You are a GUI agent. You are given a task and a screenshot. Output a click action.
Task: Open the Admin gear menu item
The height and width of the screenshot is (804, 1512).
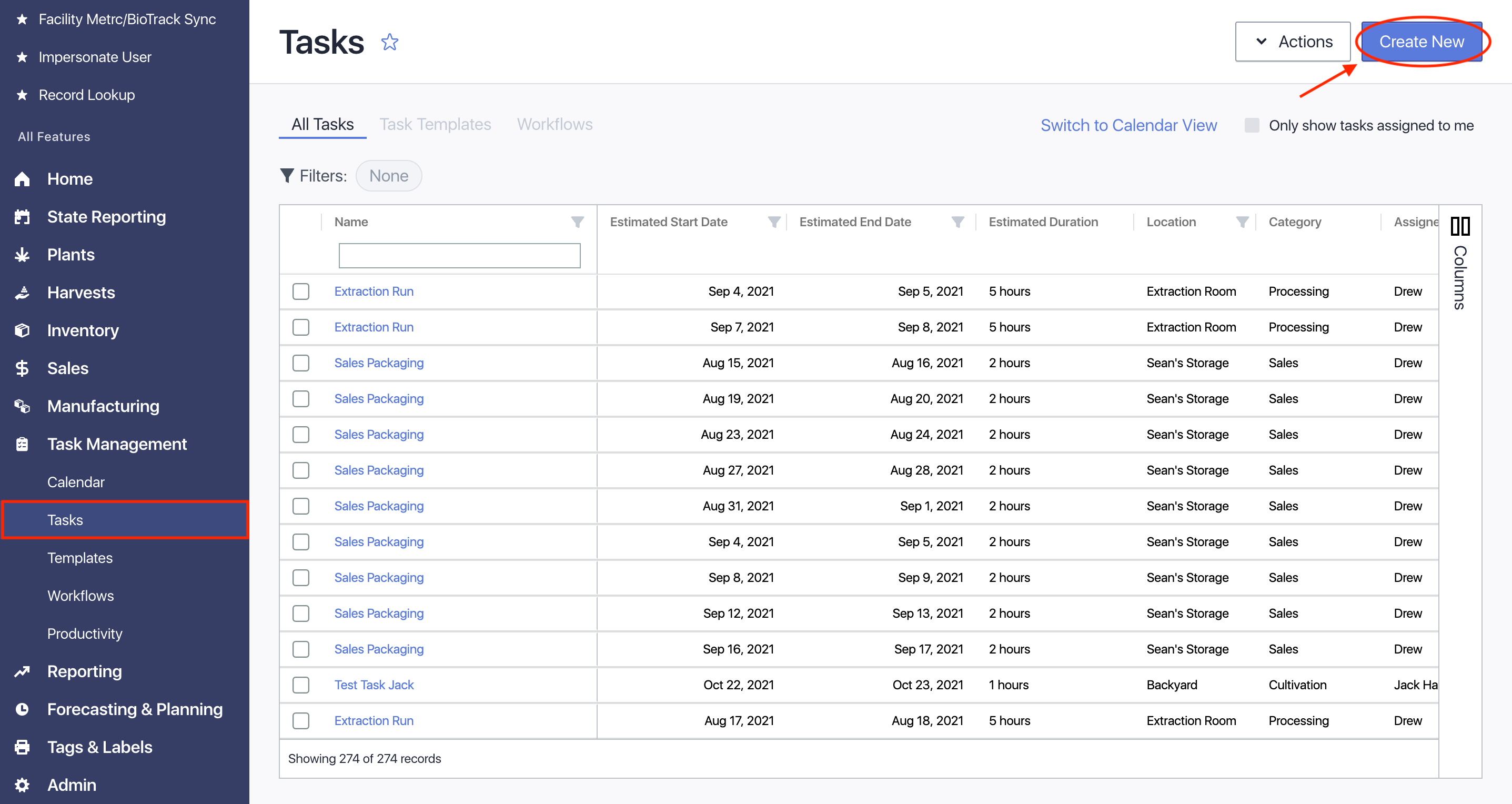71,785
